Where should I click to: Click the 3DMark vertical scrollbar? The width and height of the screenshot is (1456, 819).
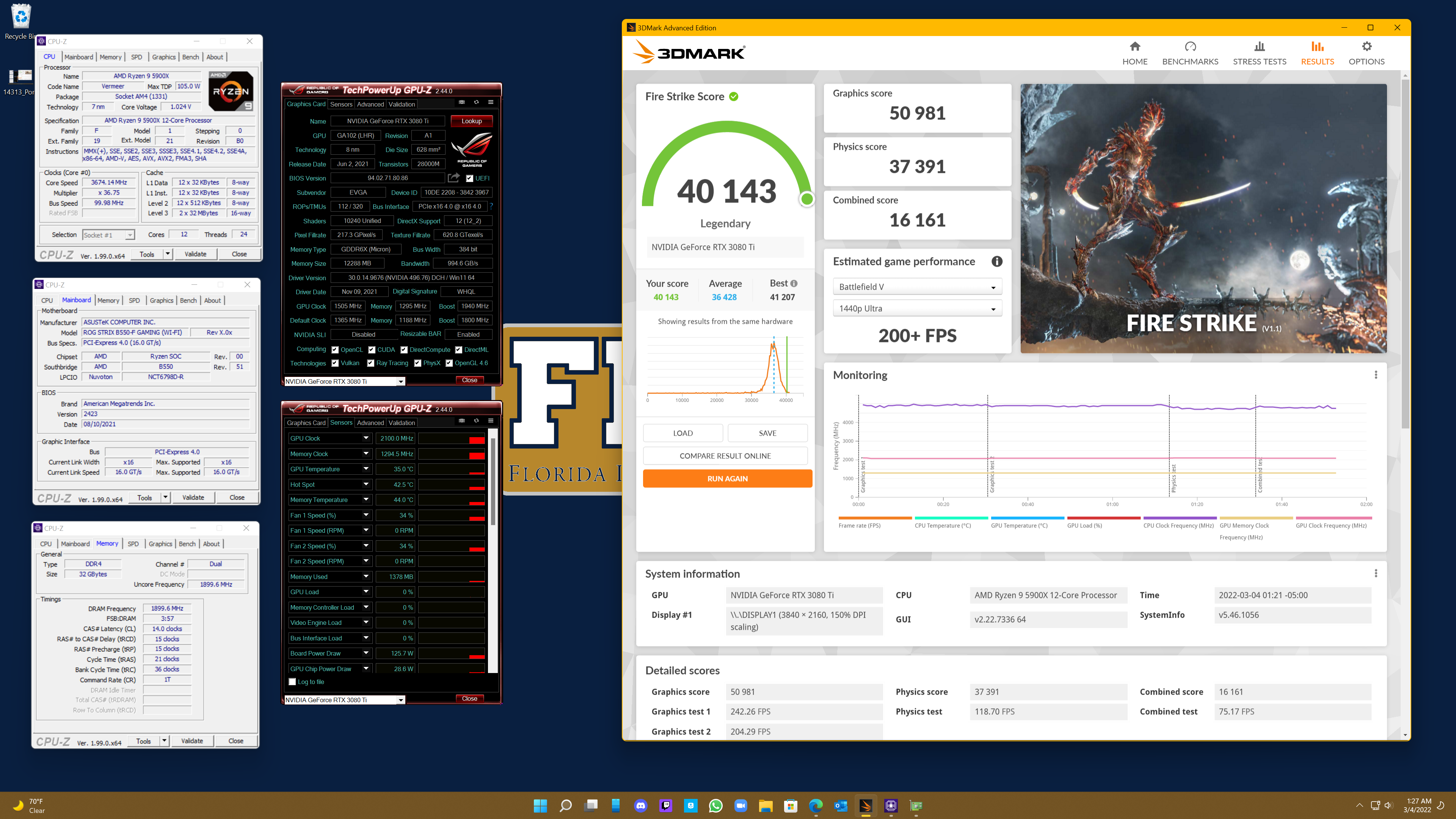1405,254
